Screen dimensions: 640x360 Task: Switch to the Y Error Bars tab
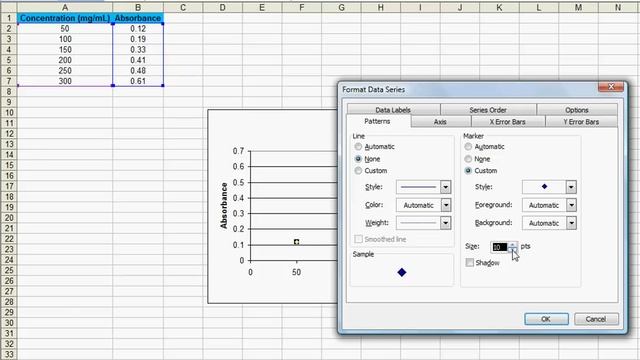(x=581, y=122)
